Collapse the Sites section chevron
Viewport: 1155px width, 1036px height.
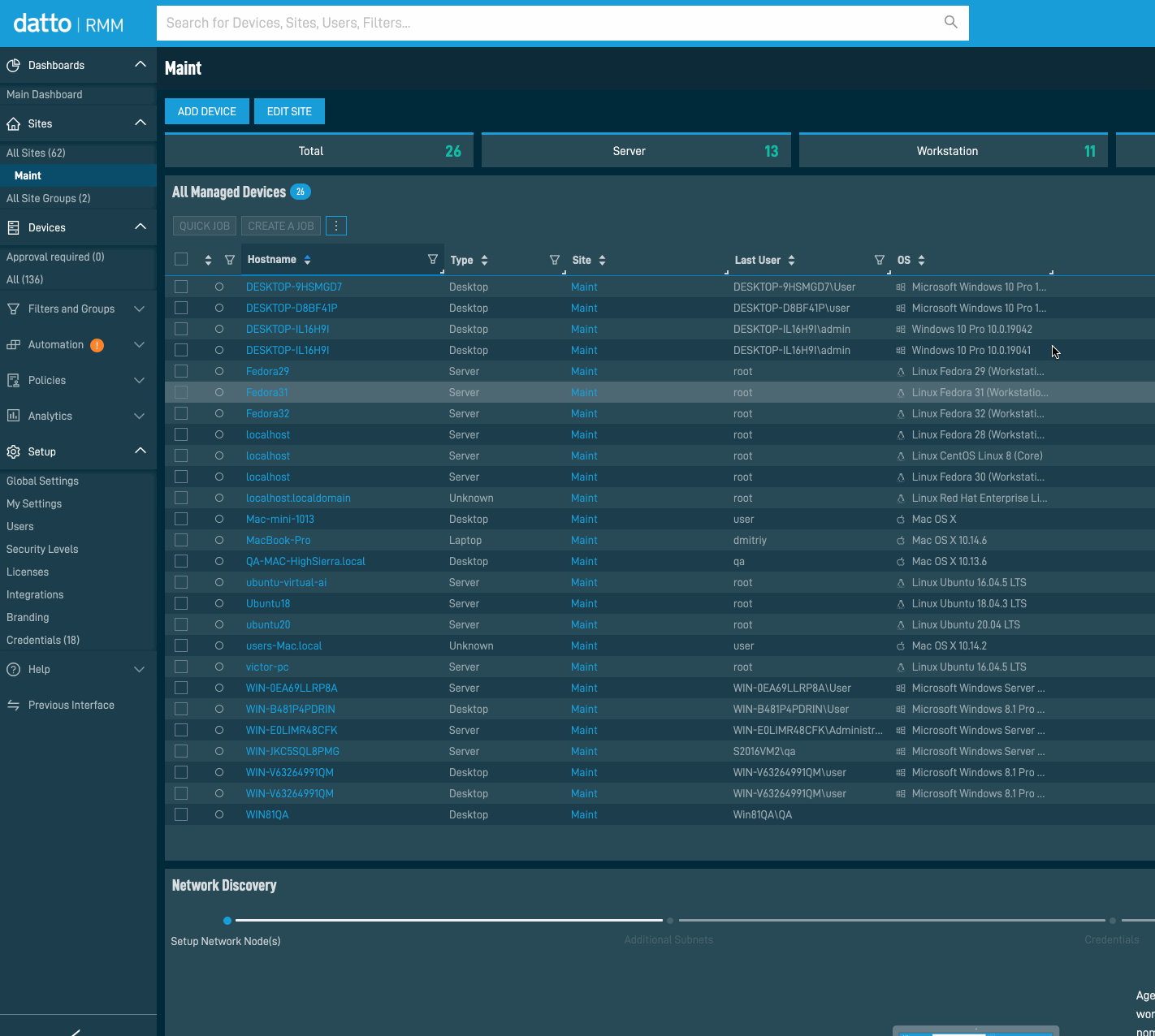click(x=140, y=123)
